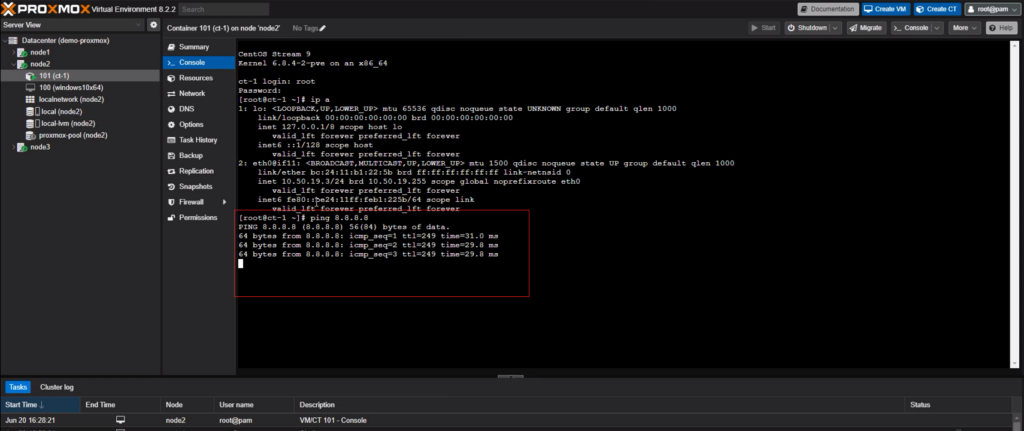Open the Permissions section

(198, 217)
